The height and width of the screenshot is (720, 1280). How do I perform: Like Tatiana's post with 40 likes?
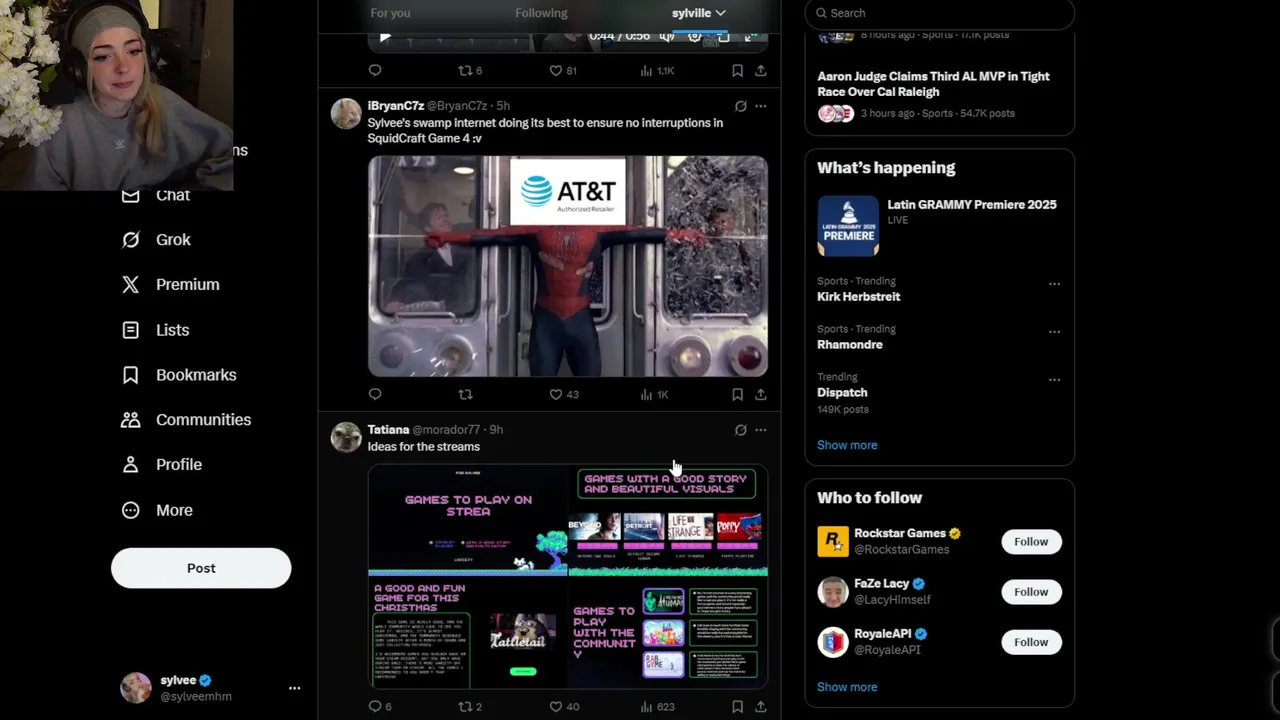click(564, 706)
